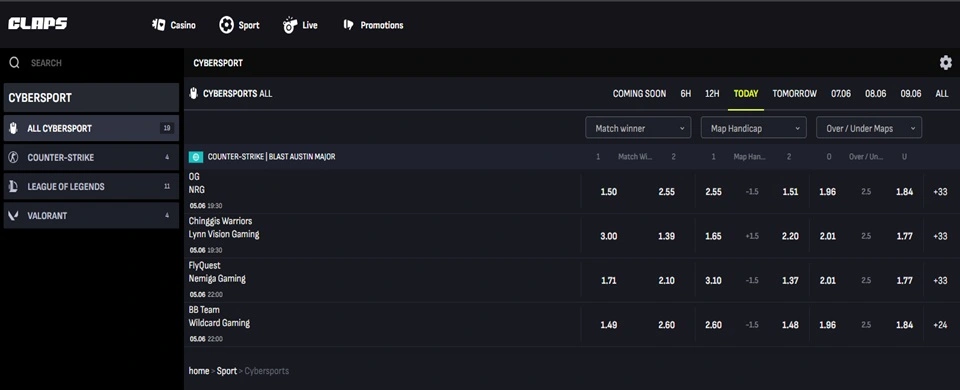The height and width of the screenshot is (390, 960).
Task: Pick Over 1.96 odds BB Team match
Action: point(828,325)
